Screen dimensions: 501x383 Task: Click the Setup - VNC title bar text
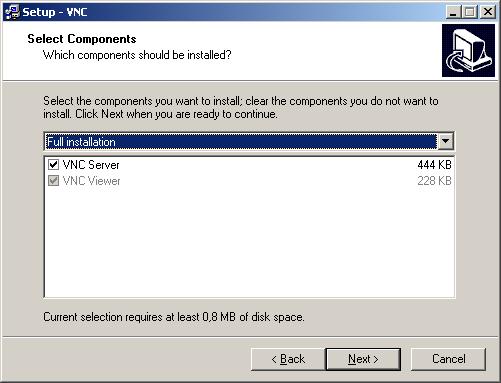(x=55, y=12)
